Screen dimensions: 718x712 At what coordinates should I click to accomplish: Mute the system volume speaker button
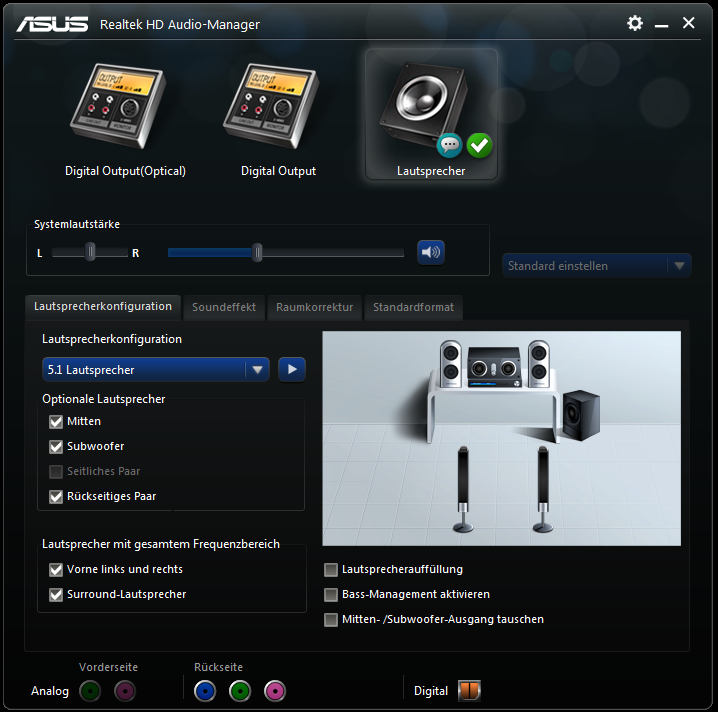[x=431, y=252]
